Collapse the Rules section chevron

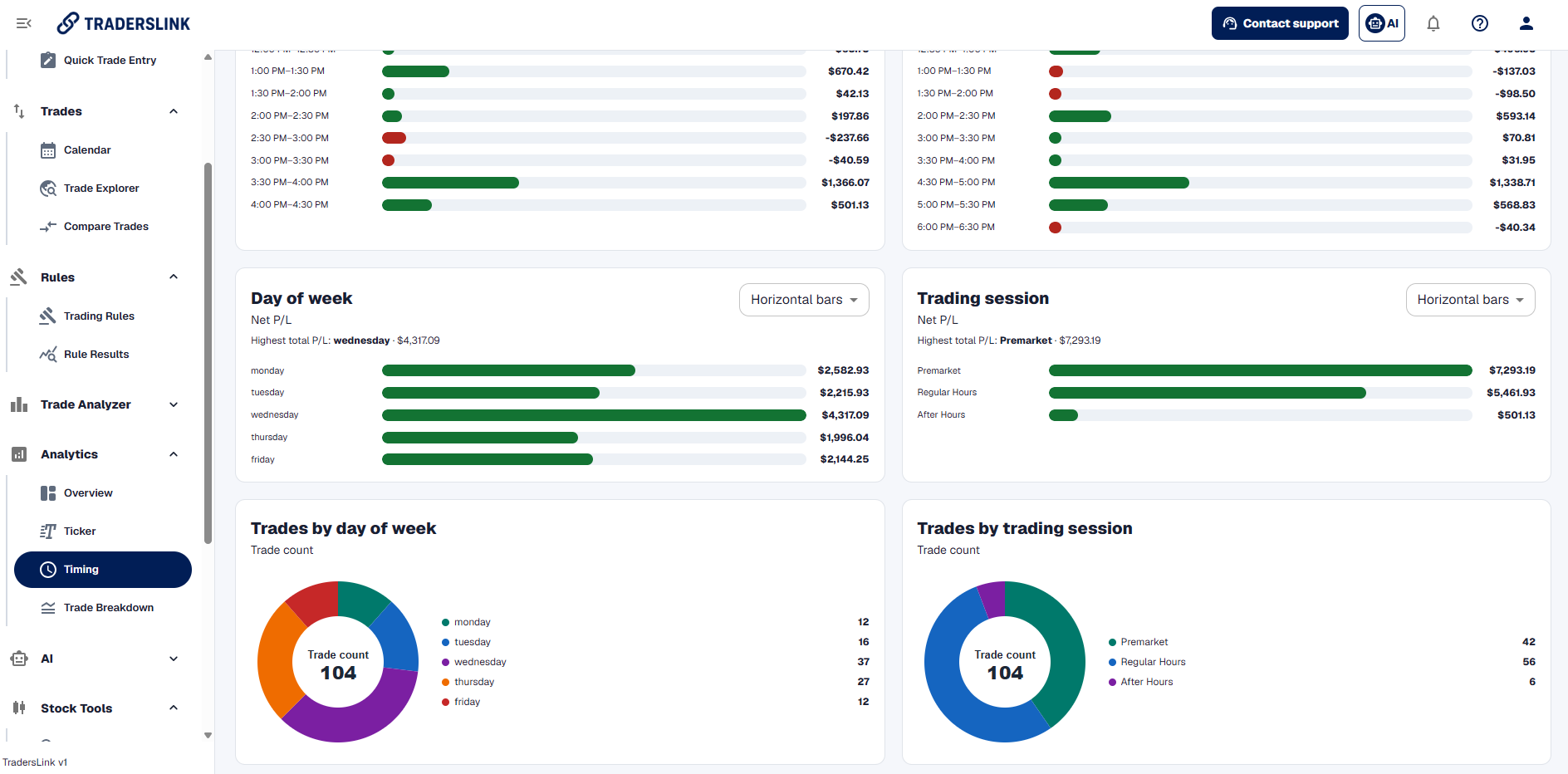click(174, 277)
